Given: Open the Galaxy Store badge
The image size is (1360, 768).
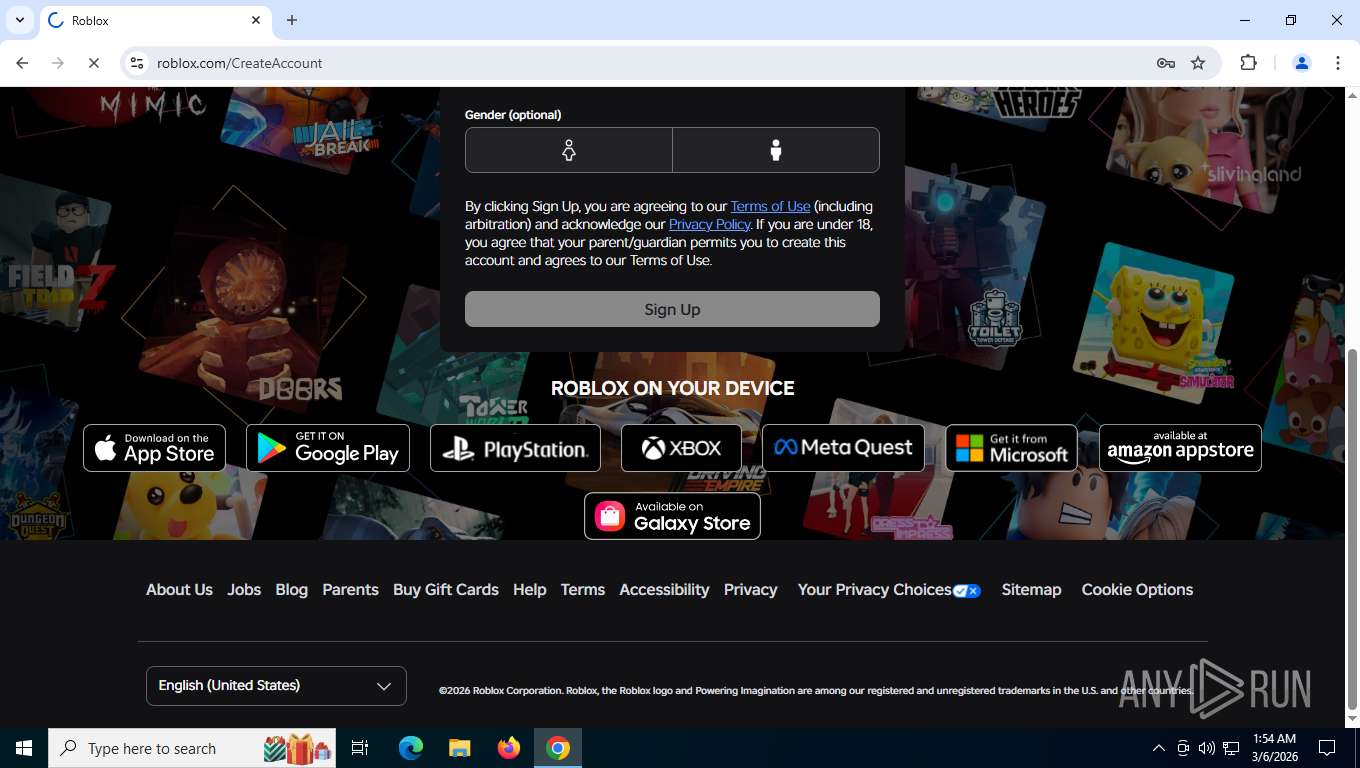Looking at the screenshot, I should (672, 515).
